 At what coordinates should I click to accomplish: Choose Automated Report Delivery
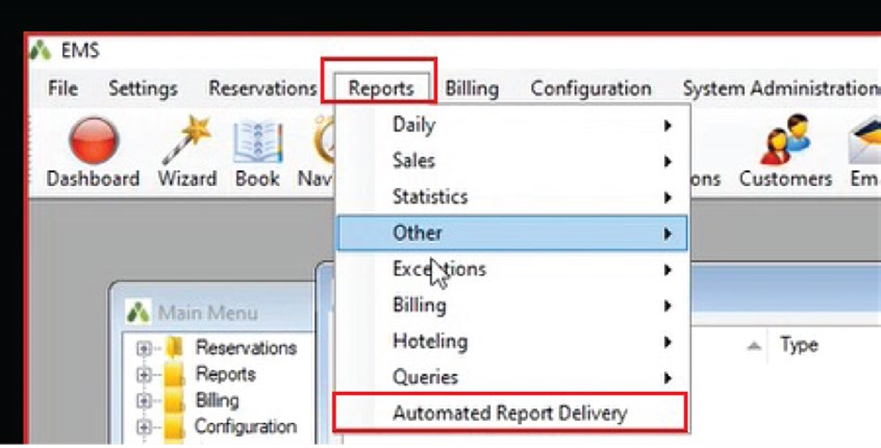(x=510, y=413)
